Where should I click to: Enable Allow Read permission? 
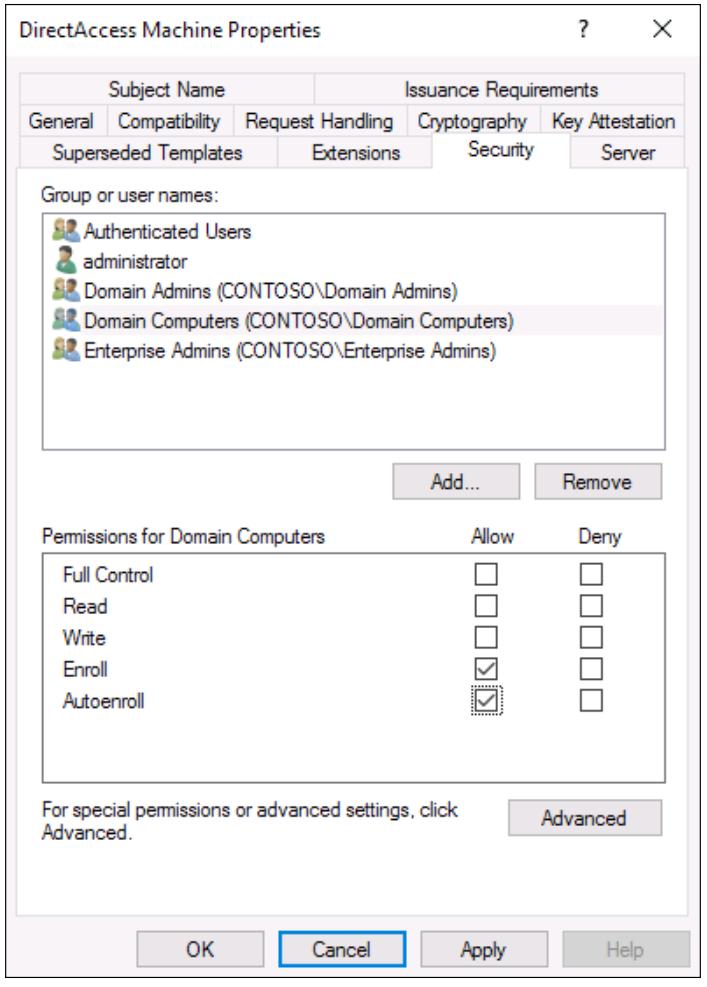pos(486,606)
